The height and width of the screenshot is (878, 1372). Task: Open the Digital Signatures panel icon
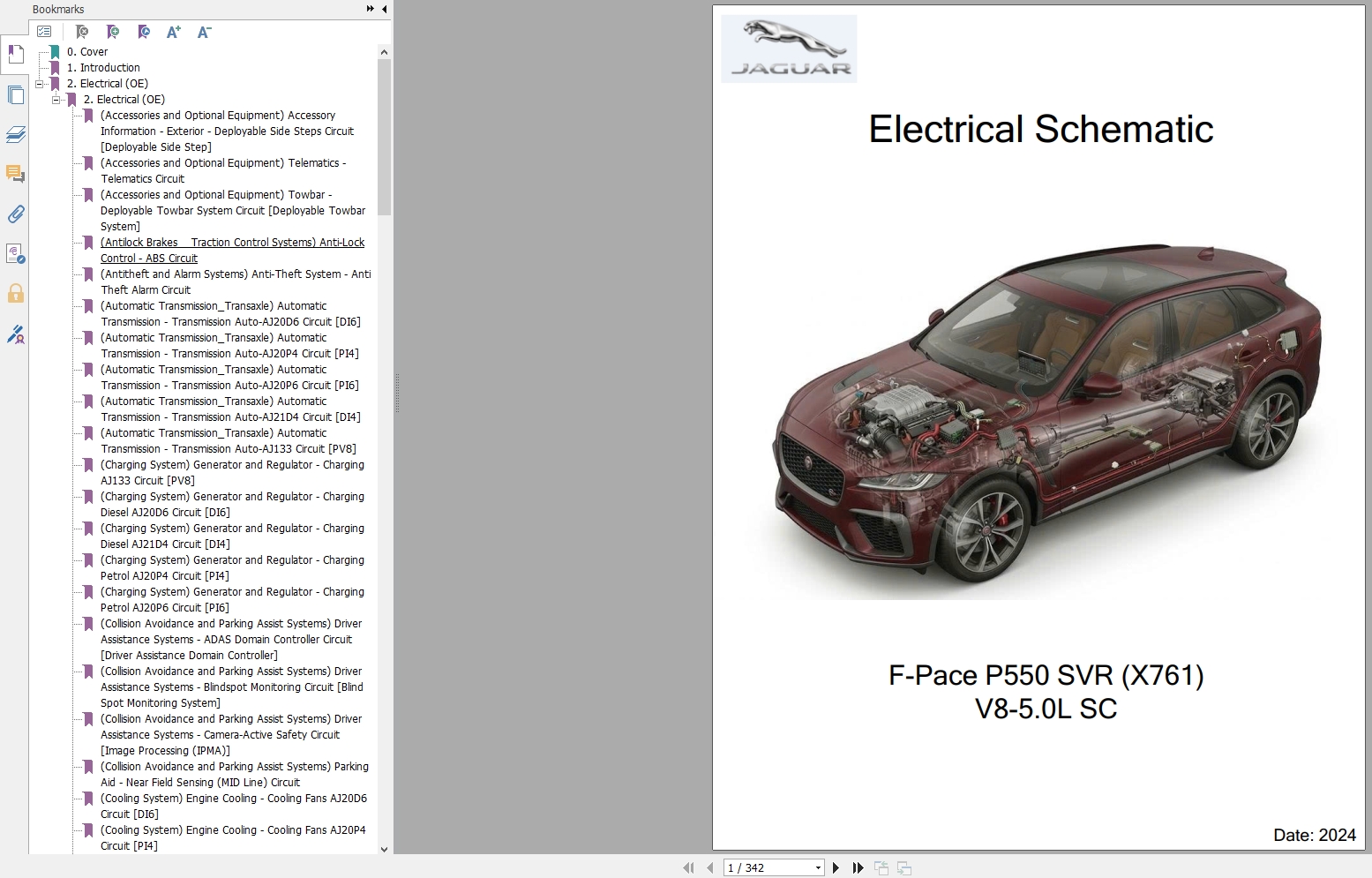(15, 334)
